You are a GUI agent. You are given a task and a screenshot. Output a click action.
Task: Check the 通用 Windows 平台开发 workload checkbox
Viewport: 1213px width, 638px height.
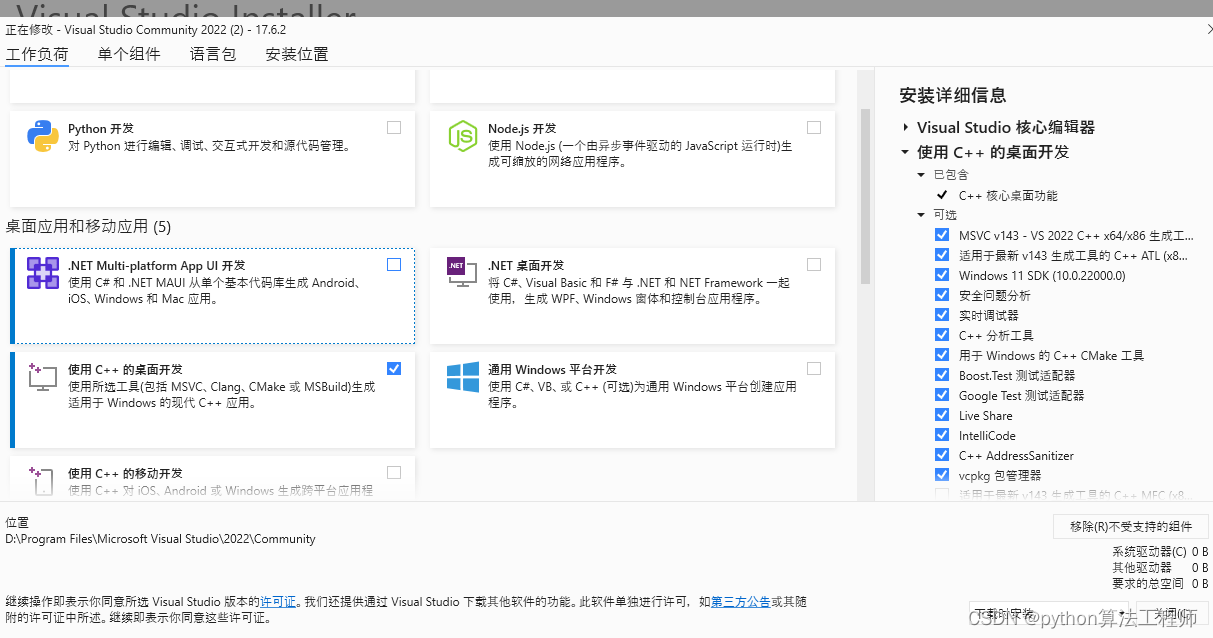click(x=814, y=368)
